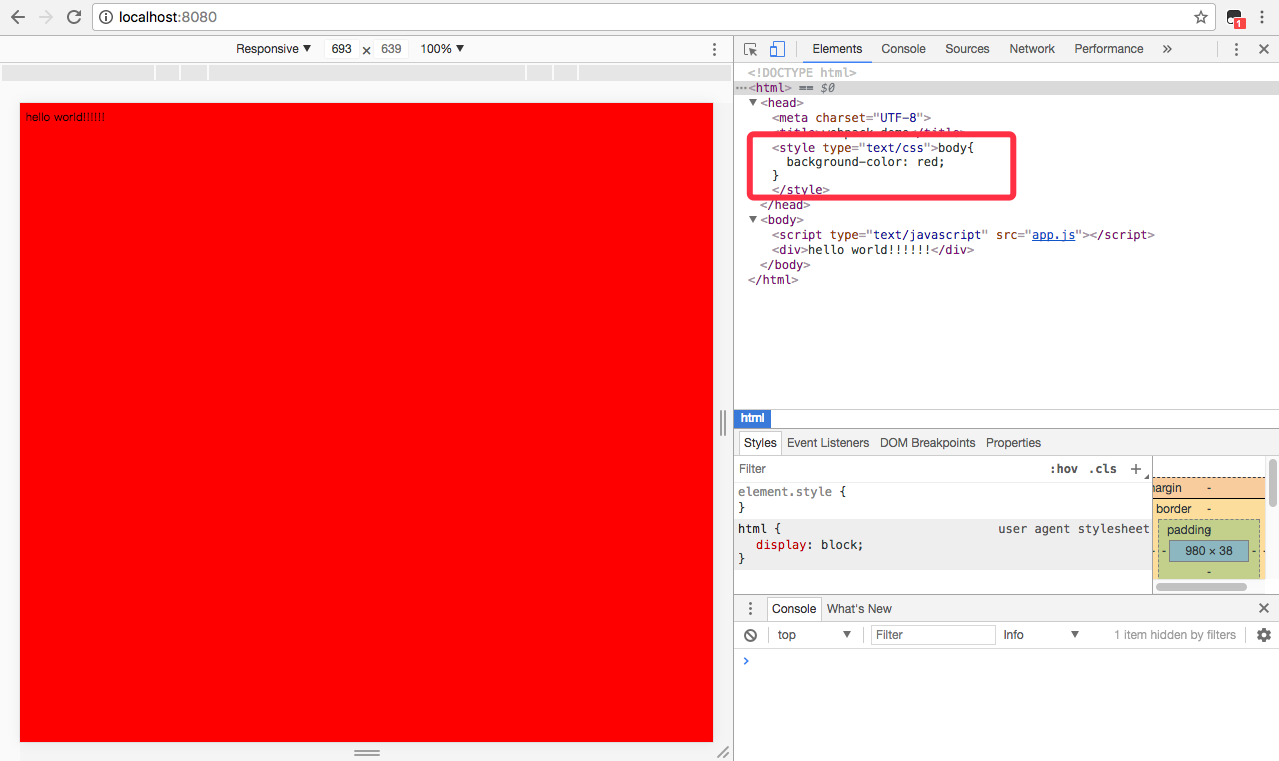Reload the localhost page
Image resolution: width=1279 pixels, height=761 pixels.
(74, 17)
